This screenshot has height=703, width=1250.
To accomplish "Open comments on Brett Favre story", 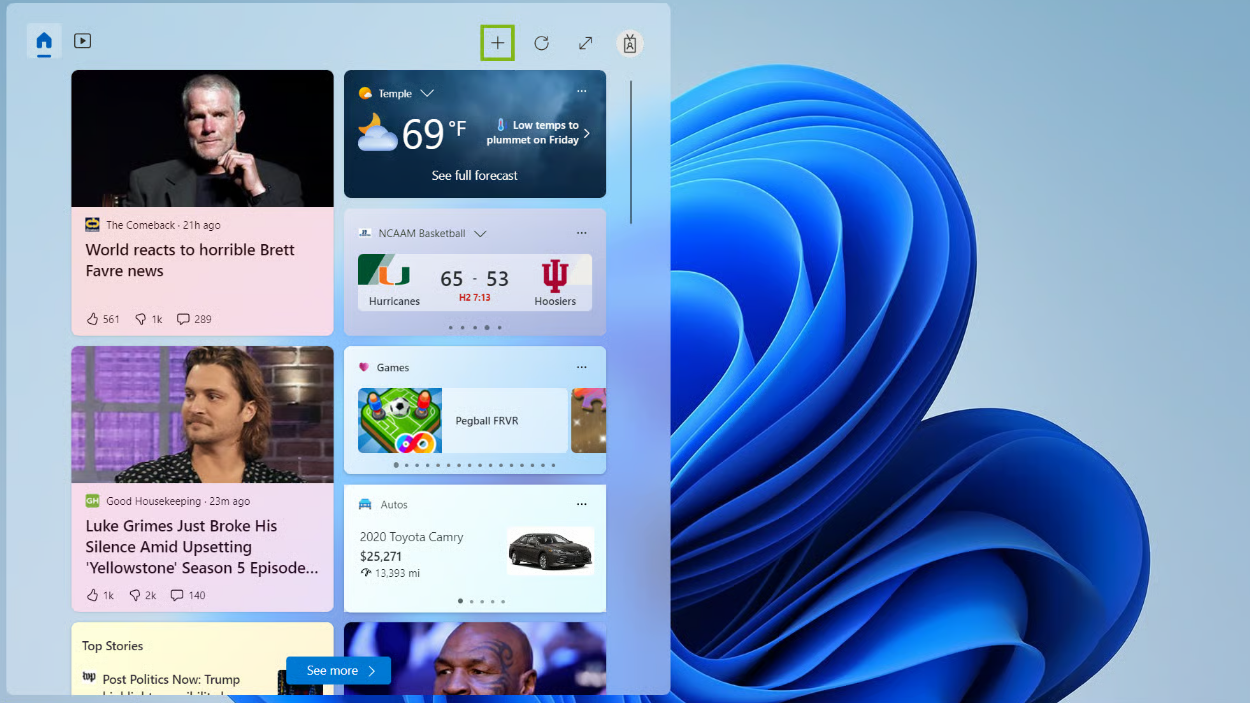I will (194, 319).
